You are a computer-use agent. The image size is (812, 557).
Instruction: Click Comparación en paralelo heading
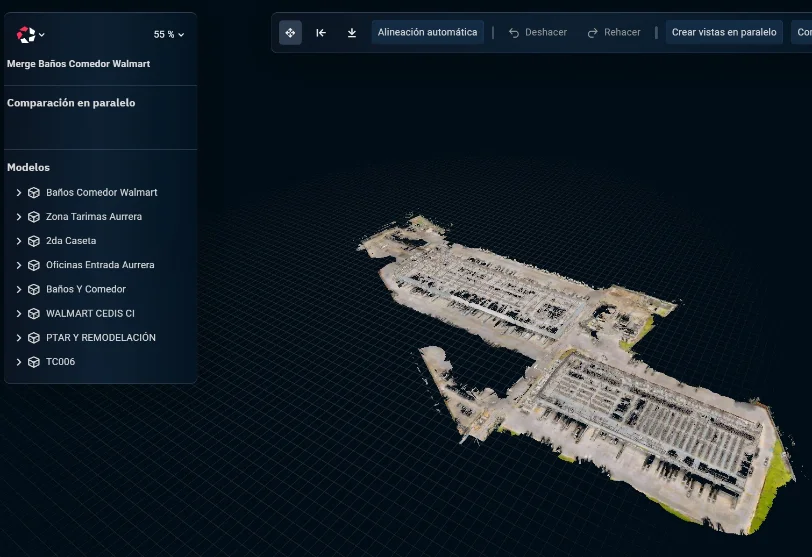point(71,103)
